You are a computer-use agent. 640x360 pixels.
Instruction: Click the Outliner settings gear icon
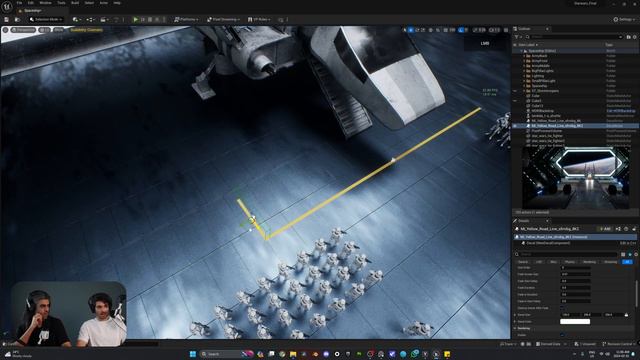pos(635,37)
